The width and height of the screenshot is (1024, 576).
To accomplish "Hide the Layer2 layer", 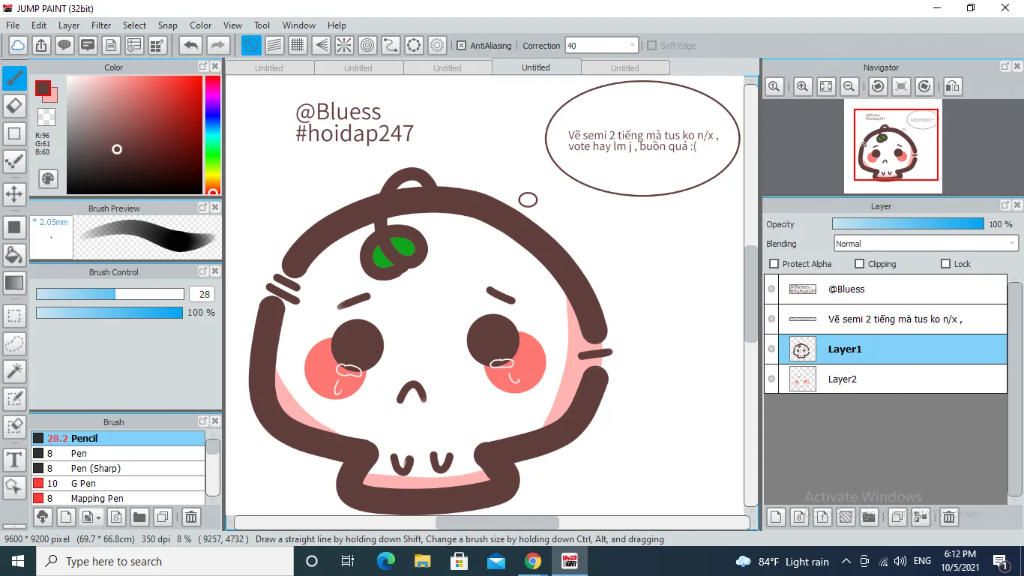I will click(771, 379).
